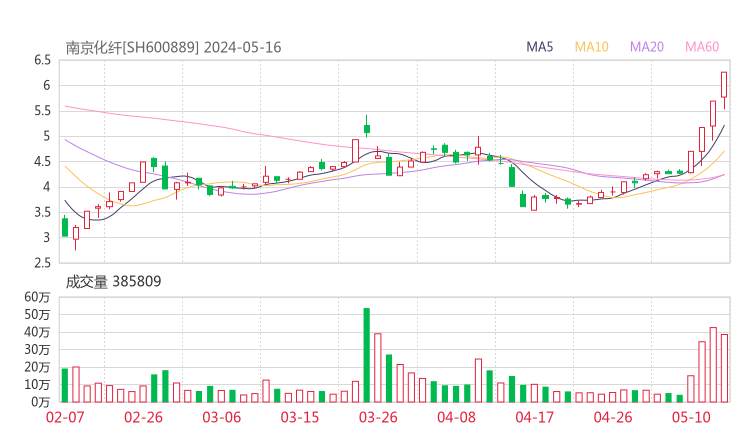Click the MA5 legend label

[539, 47]
